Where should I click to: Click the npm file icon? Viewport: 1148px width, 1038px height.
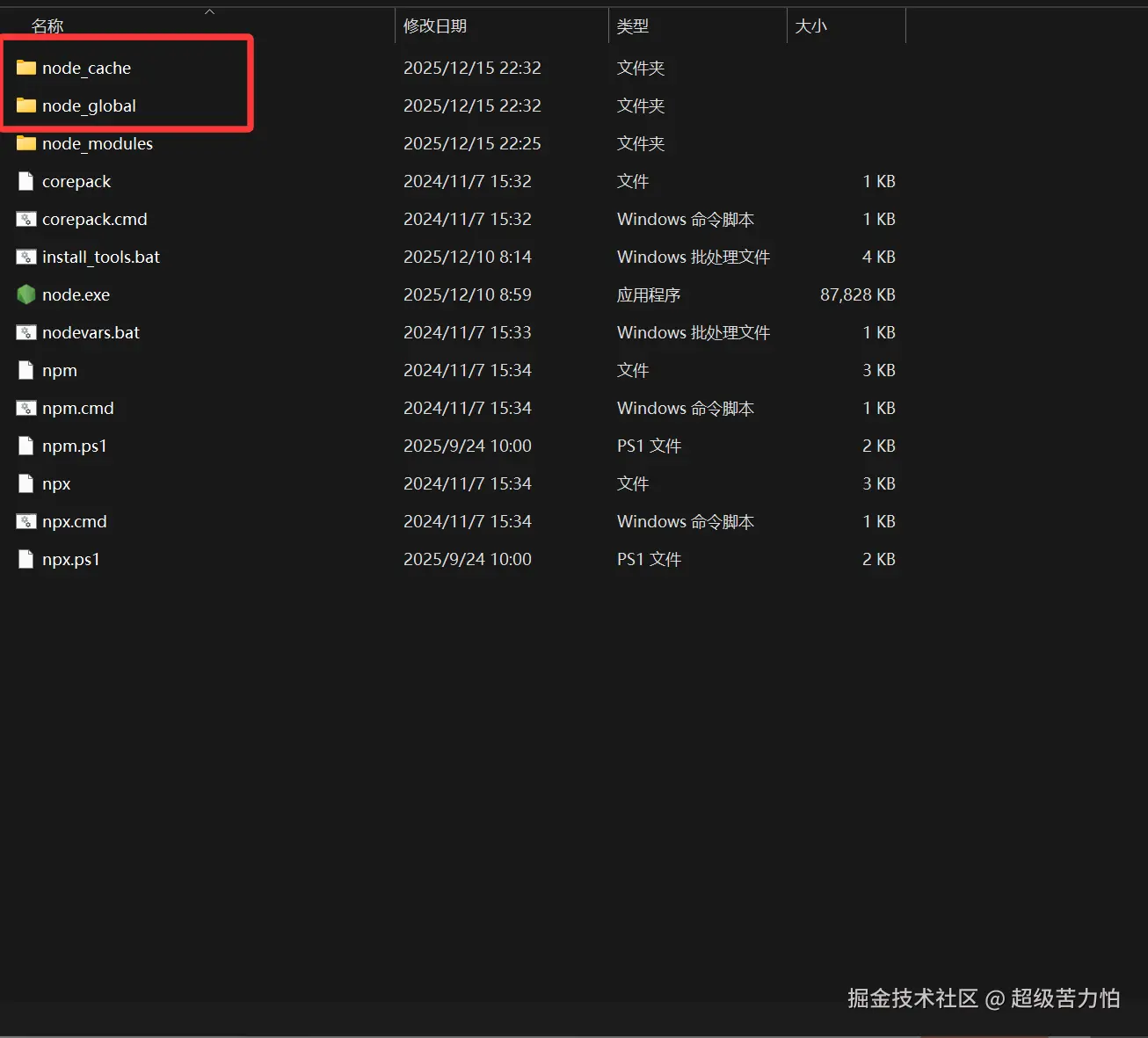point(26,370)
